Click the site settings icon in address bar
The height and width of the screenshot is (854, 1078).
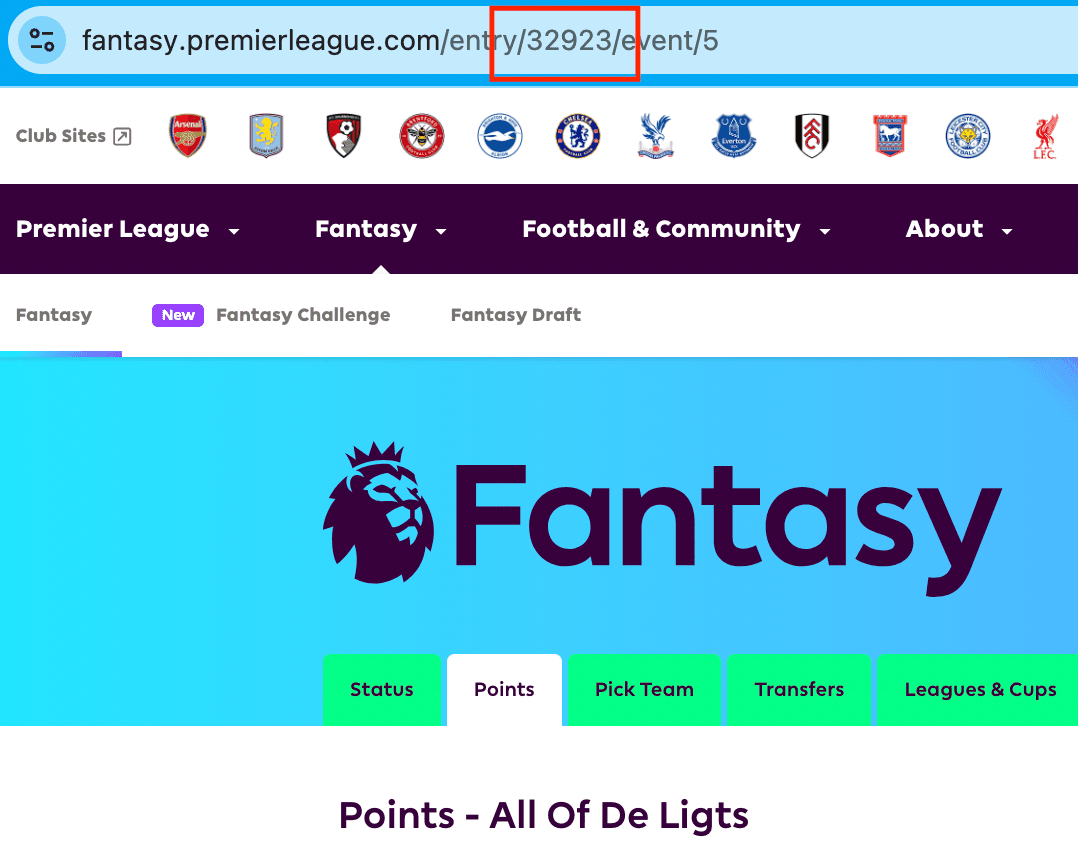[42, 41]
